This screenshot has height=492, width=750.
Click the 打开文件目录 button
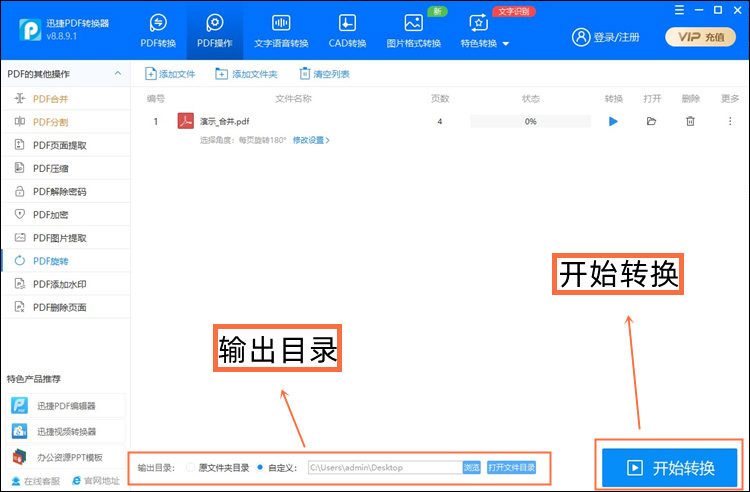(511, 468)
